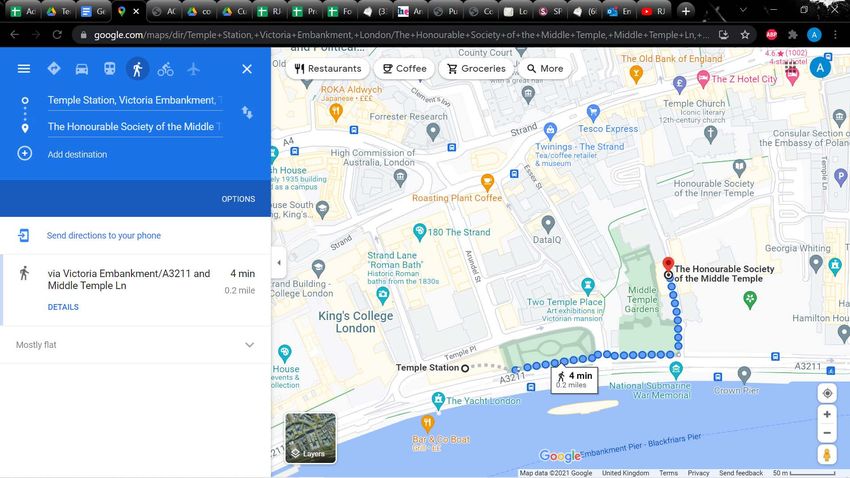Screen dimensions: 850x478
Task: Zoom in on the map
Action: 827,415
